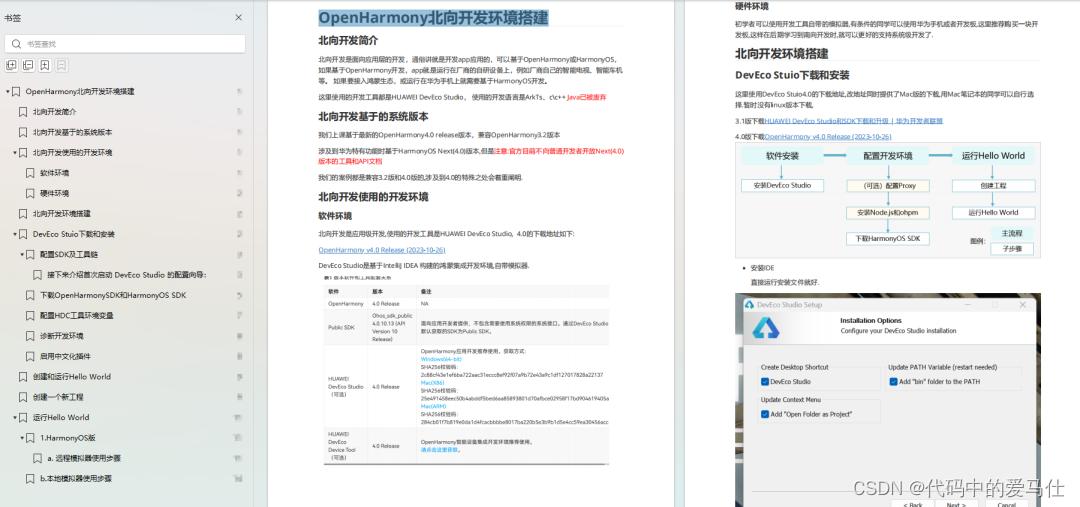This screenshot has width=1080, height=507.
Task: Click bookmark icon beside 软件环境 in panel
Action: (30, 173)
